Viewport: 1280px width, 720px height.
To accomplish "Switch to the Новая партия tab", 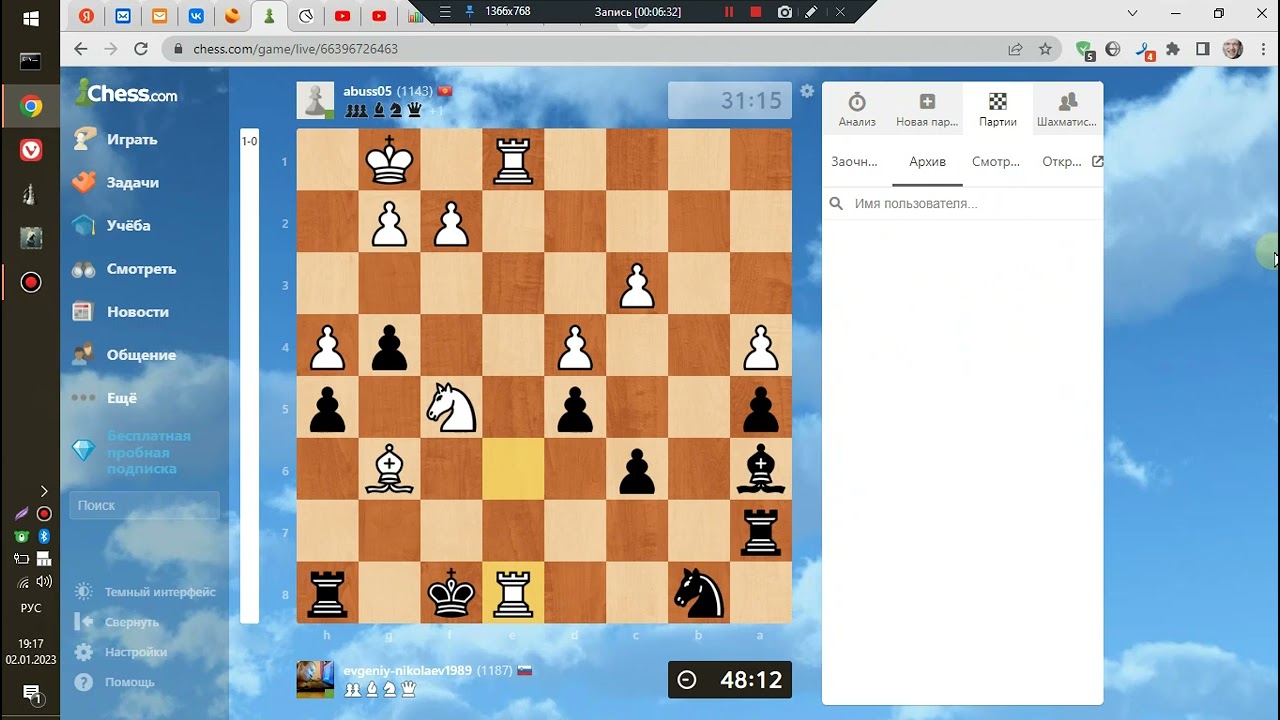I will [x=927, y=109].
